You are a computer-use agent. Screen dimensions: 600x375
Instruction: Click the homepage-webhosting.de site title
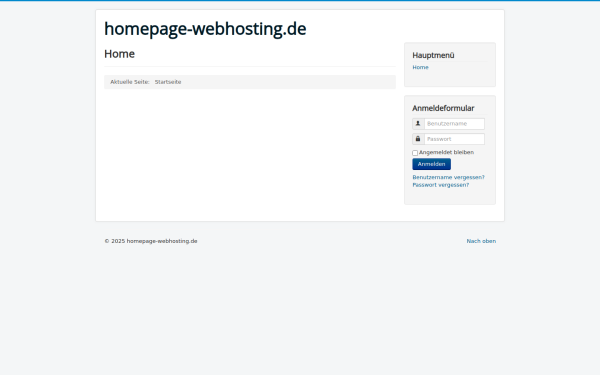[x=205, y=29]
